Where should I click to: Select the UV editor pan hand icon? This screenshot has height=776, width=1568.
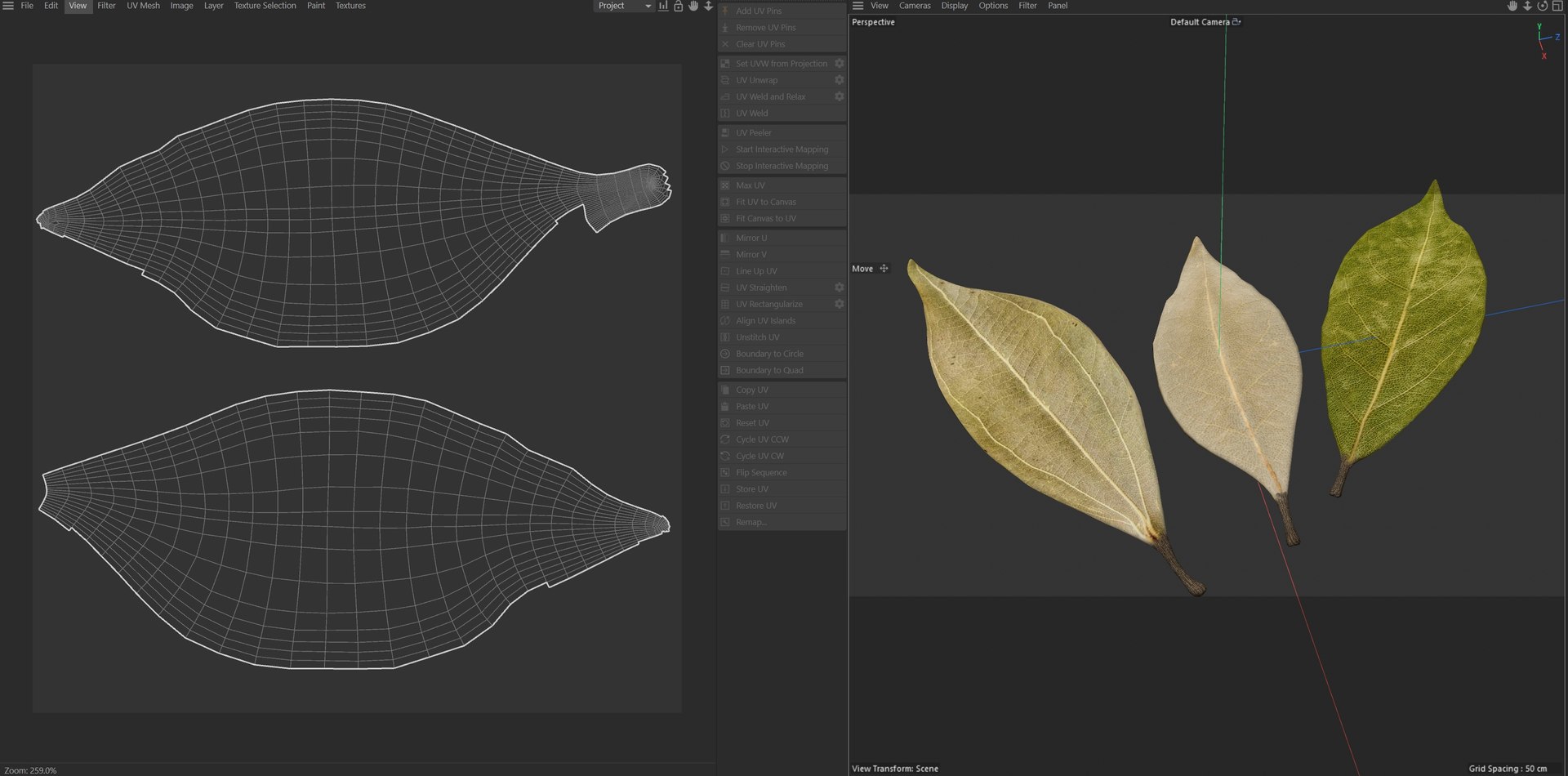tap(693, 6)
